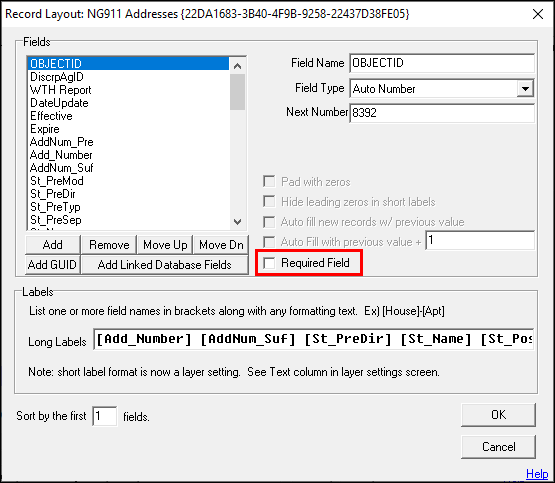Click the Add GUID button
Screen dimensions: 555x483
(53, 265)
